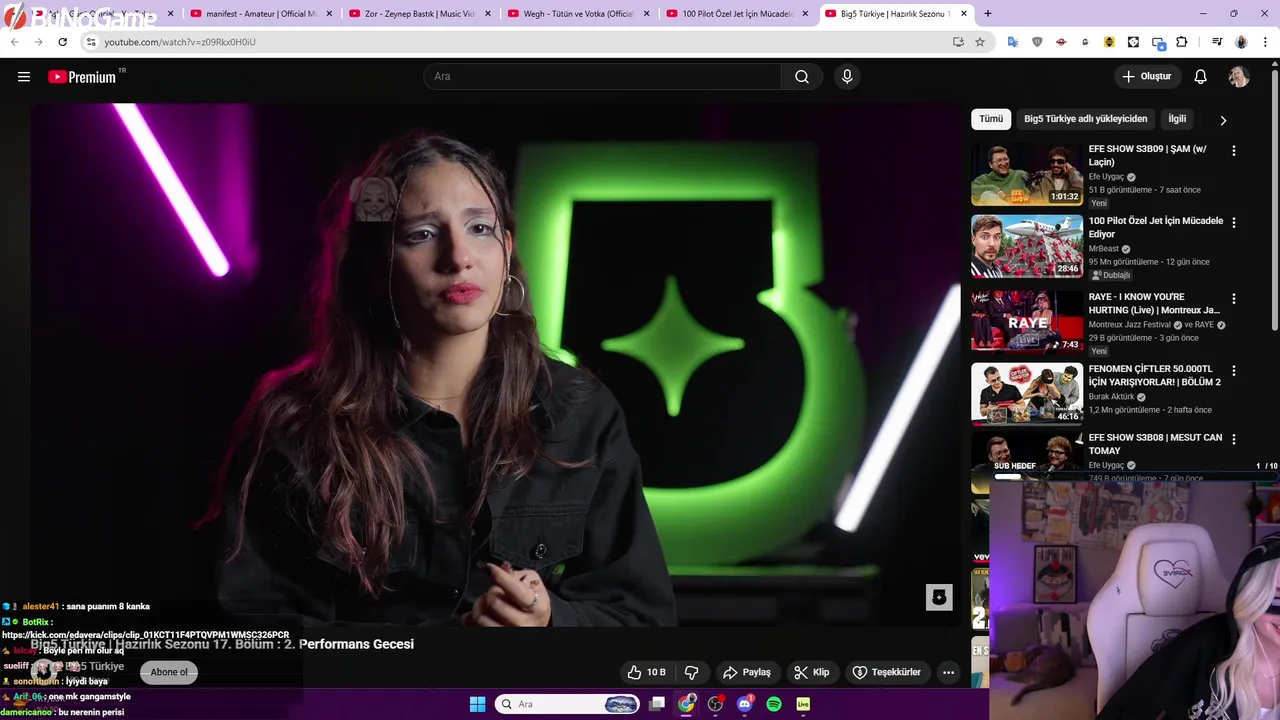This screenshot has height=720, width=1280.
Task: Open media controls music-note icon
Action: [x=1217, y=42]
